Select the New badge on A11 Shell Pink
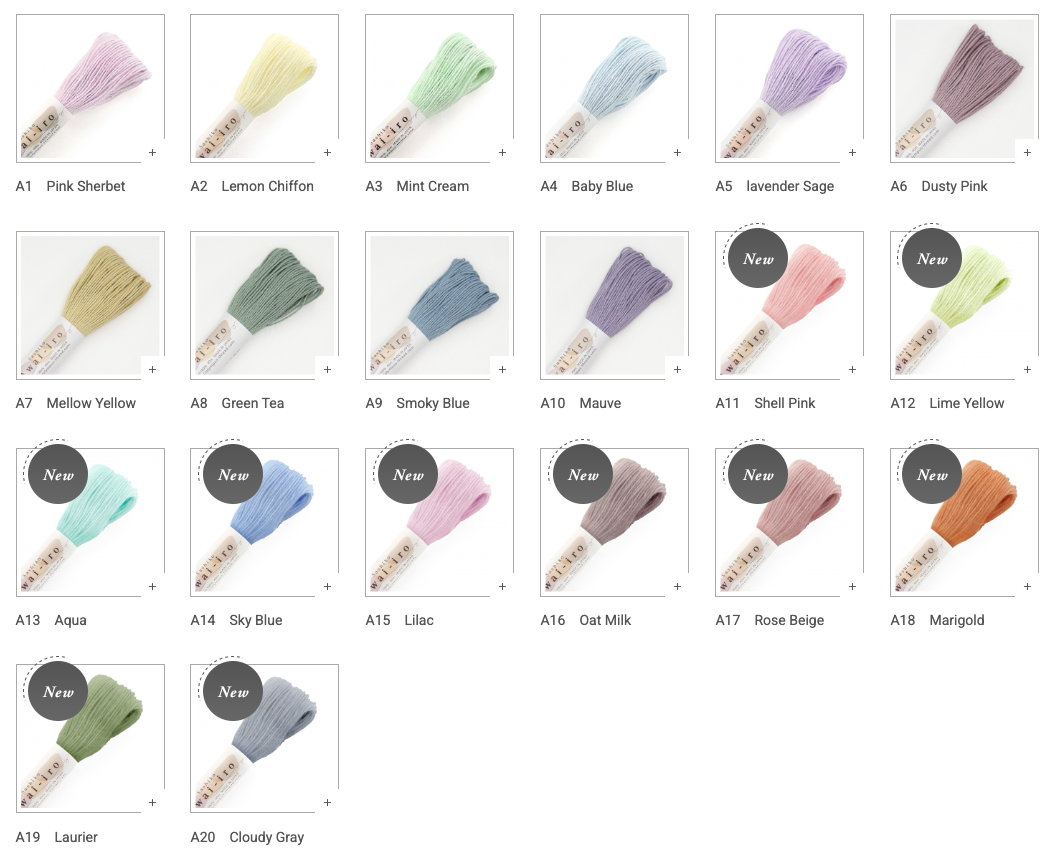 click(757, 258)
